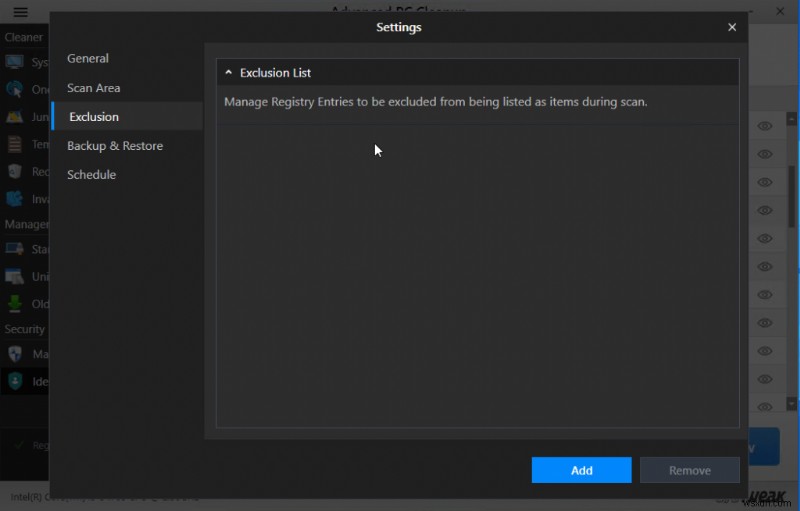This screenshot has width=800, height=511.
Task: Click the main window vertical scrollbar thumb
Action: tap(791, 196)
